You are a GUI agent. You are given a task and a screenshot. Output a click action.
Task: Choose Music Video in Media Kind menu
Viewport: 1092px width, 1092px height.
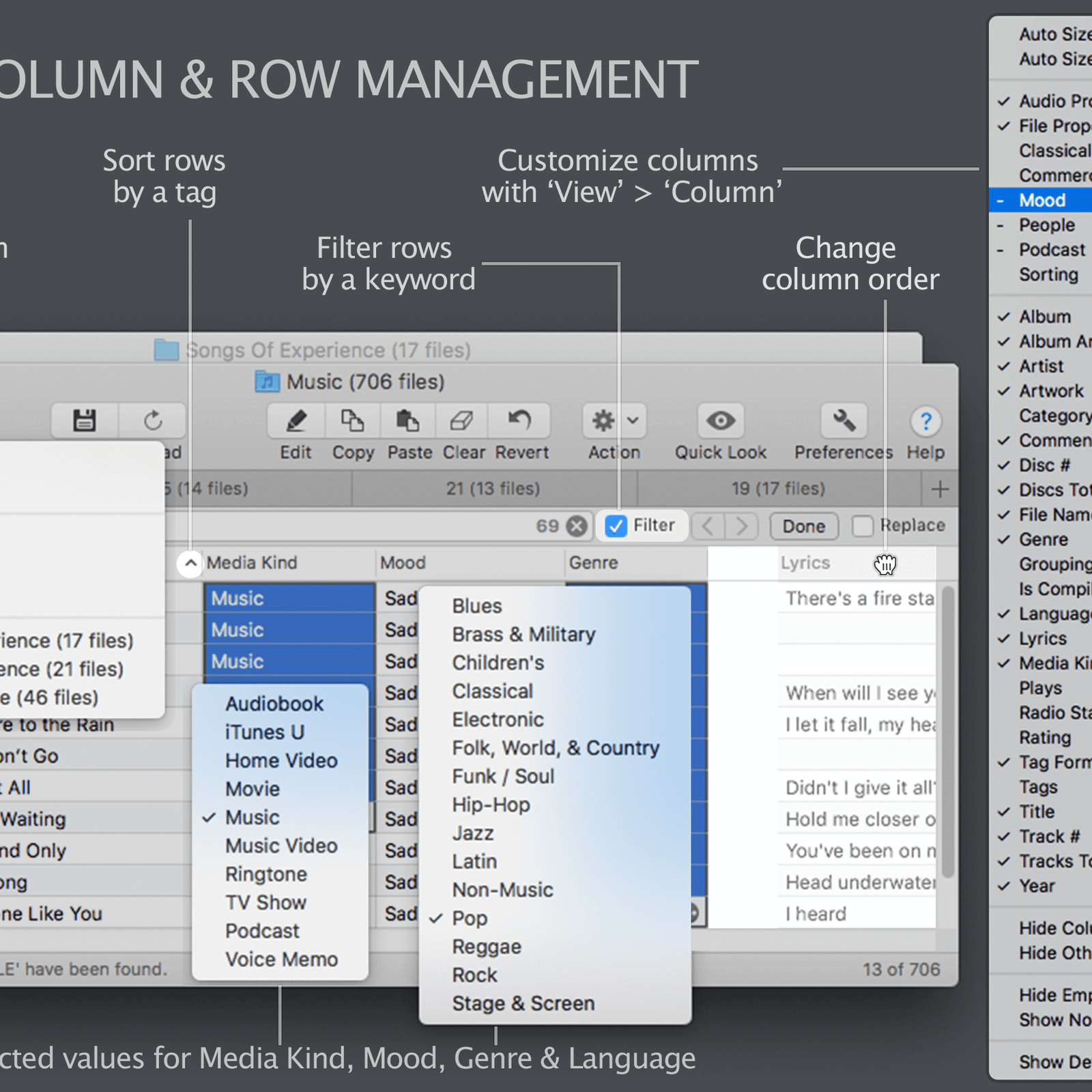pyautogui.click(x=280, y=846)
